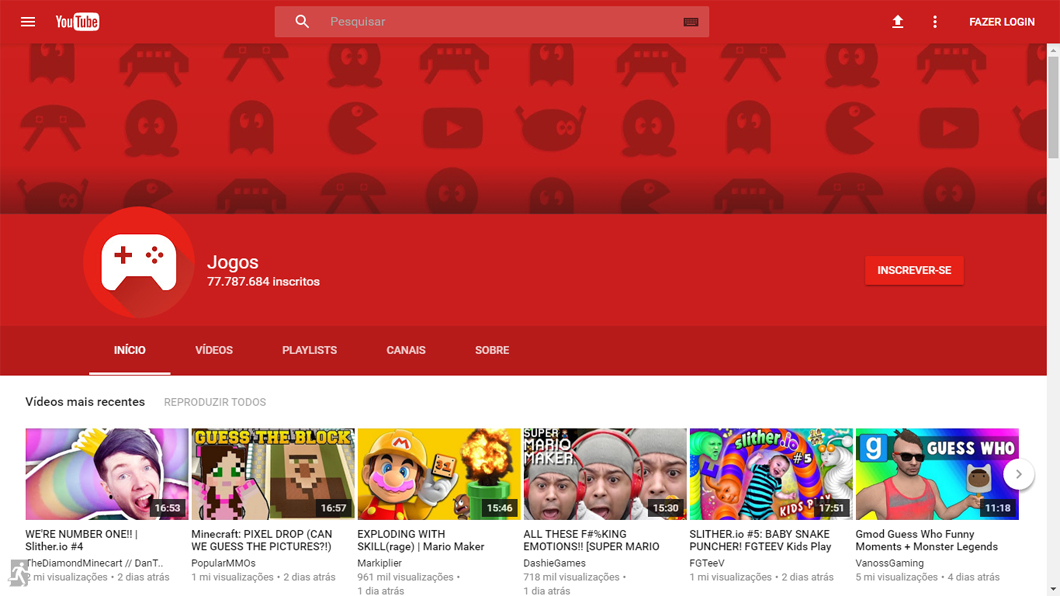Image resolution: width=1060 pixels, height=596 pixels.
Task: Click the 77.787.684 inscritos count
Action: coord(263,282)
